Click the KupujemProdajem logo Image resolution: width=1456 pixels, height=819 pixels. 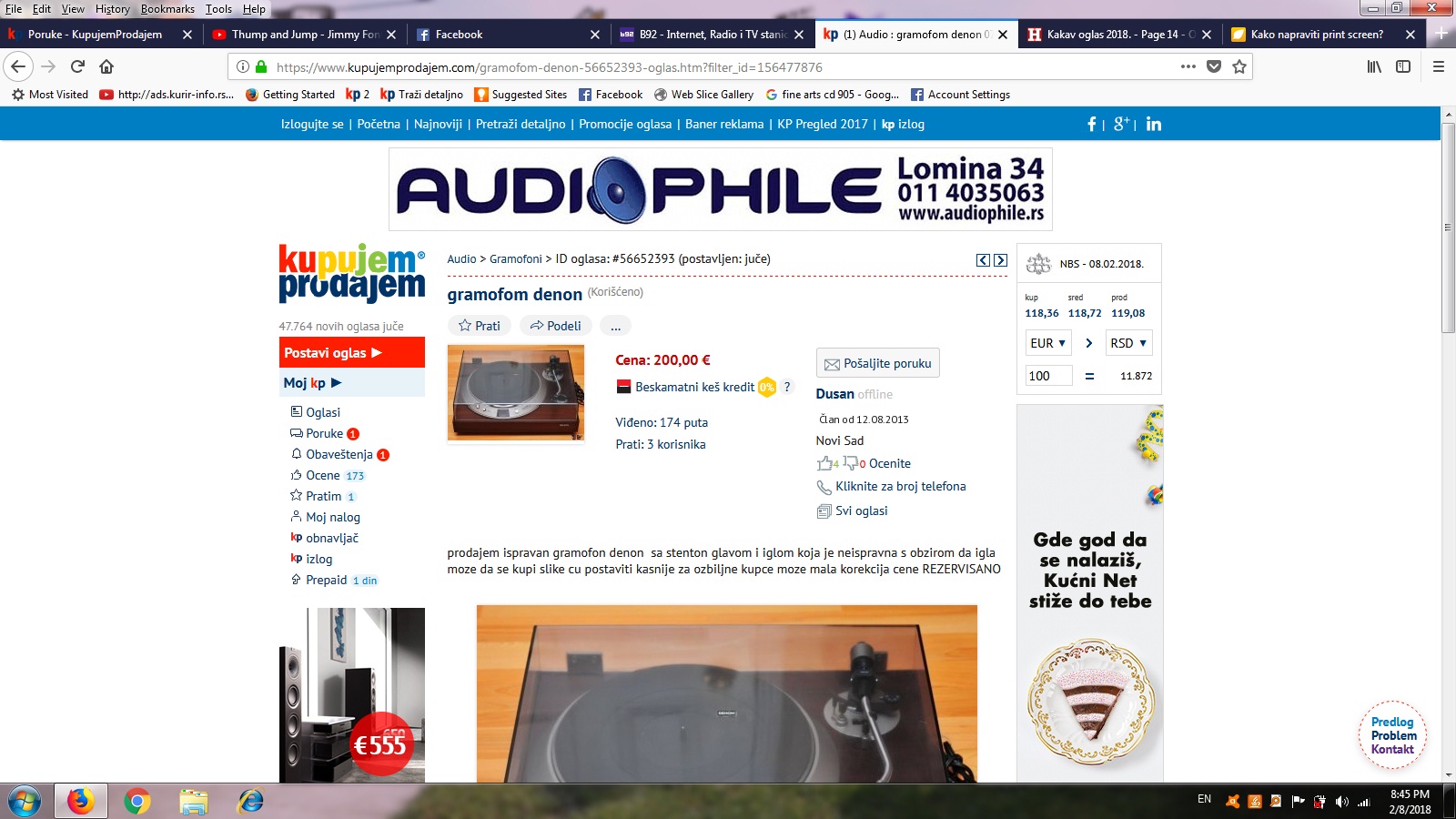point(351,273)
